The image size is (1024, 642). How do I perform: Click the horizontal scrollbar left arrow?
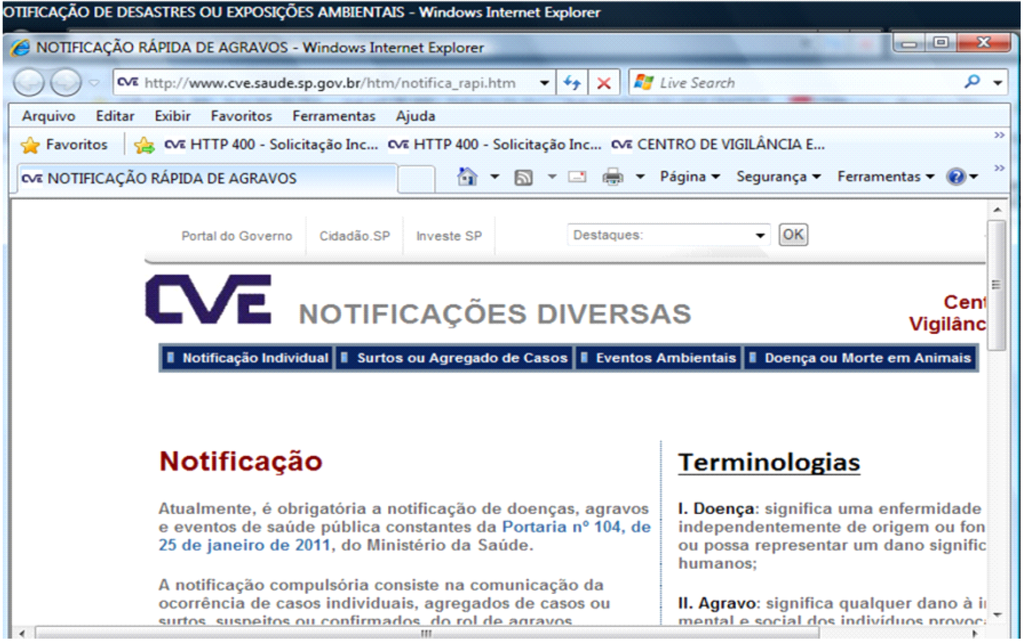tap(22, 633)
